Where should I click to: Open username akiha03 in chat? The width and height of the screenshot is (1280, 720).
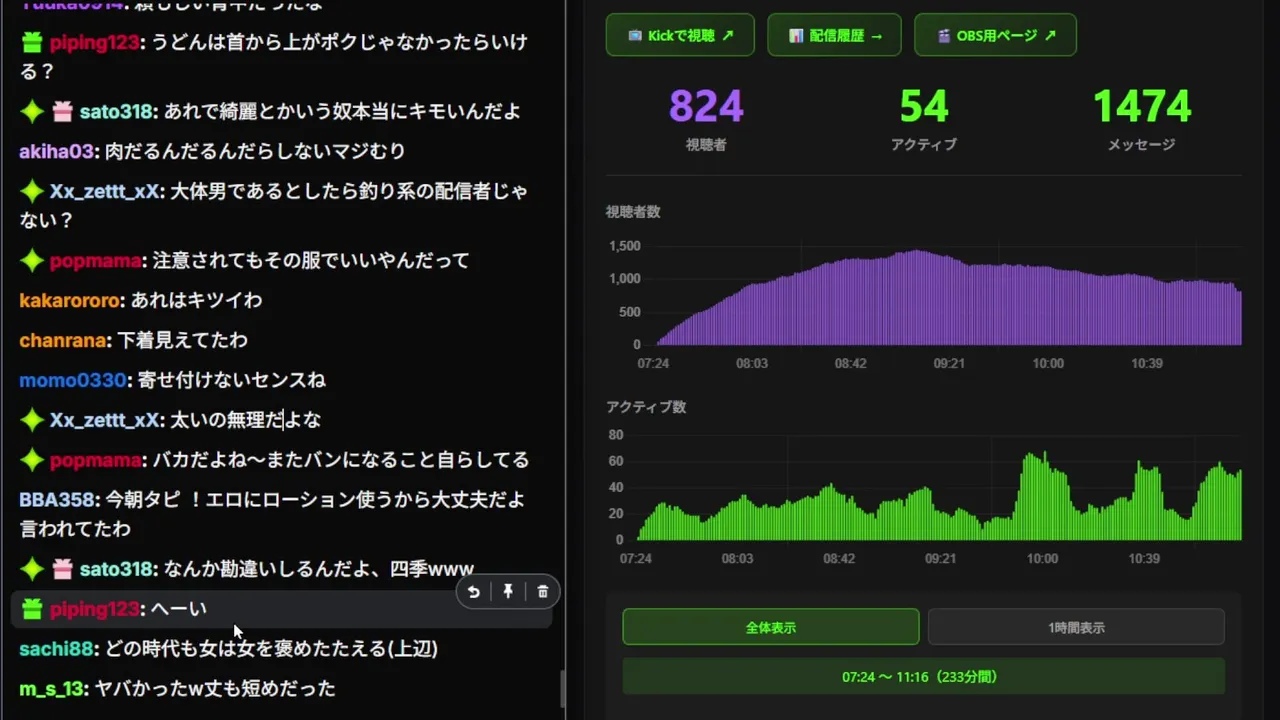click(x=57, y=151)
